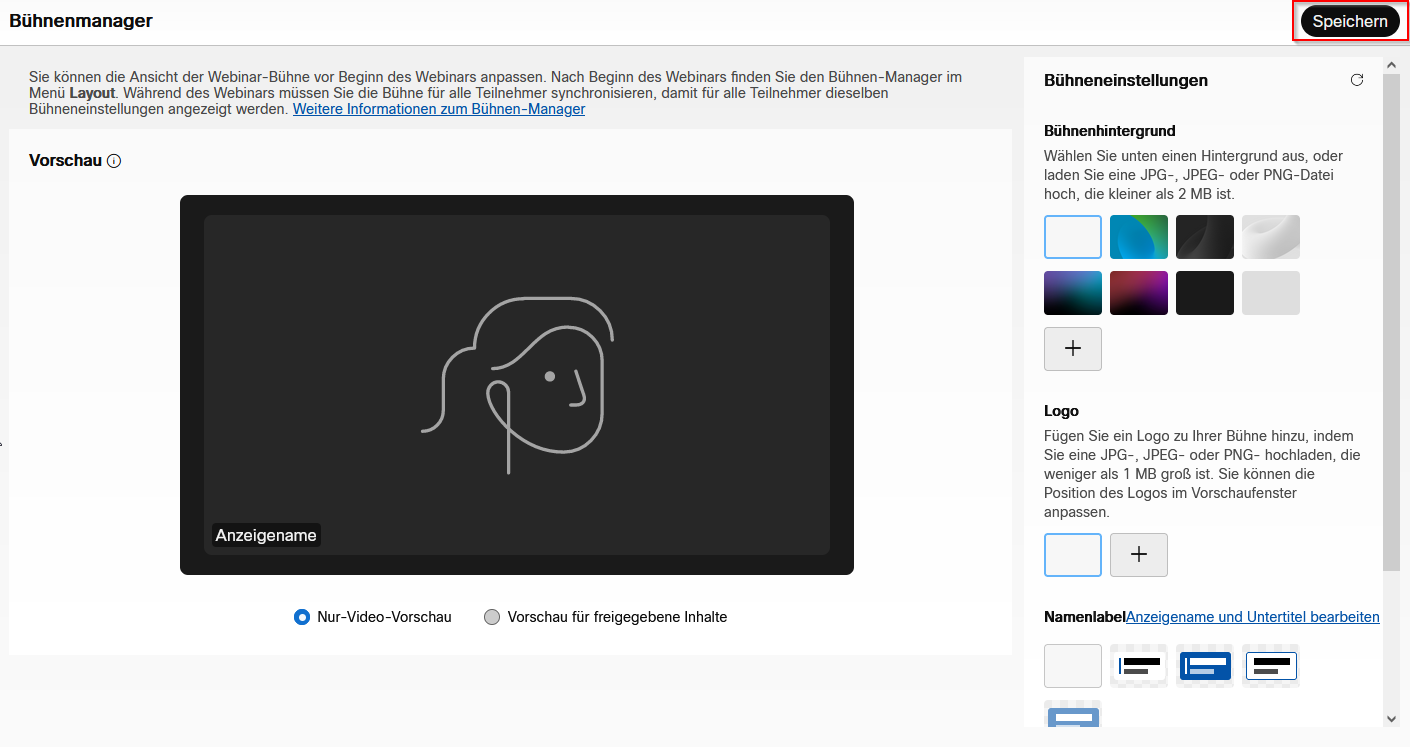Select the empty logo option
This screenshot has width=1410, height=747.
[x=1073, y=555]
